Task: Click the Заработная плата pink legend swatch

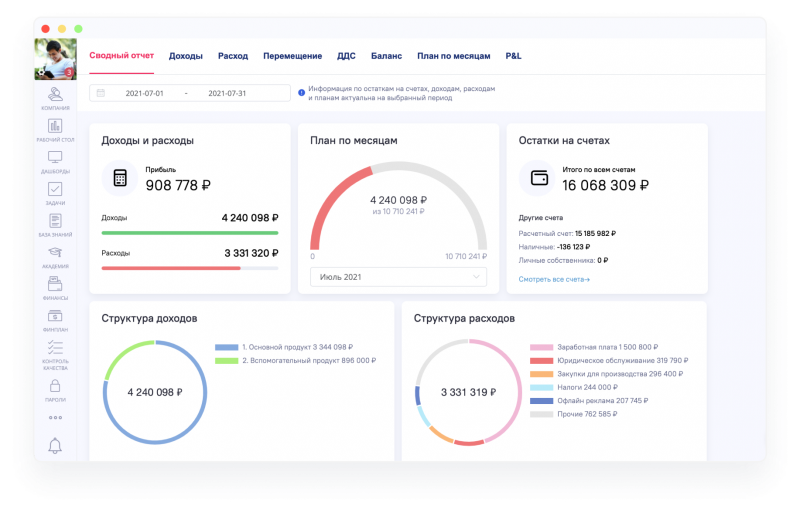Action: pos(535,347)
